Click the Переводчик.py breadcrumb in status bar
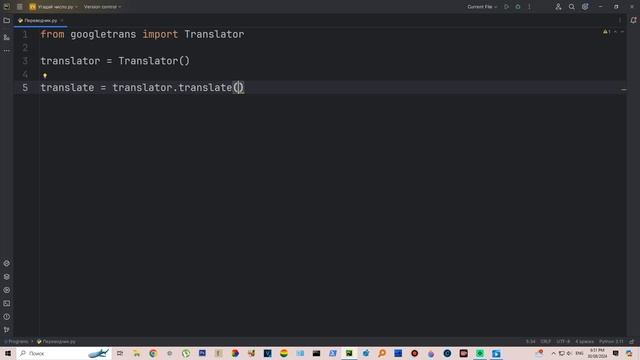Image resolution: width=640 pixels, height=360 pixels. click(x=56, y=342)
